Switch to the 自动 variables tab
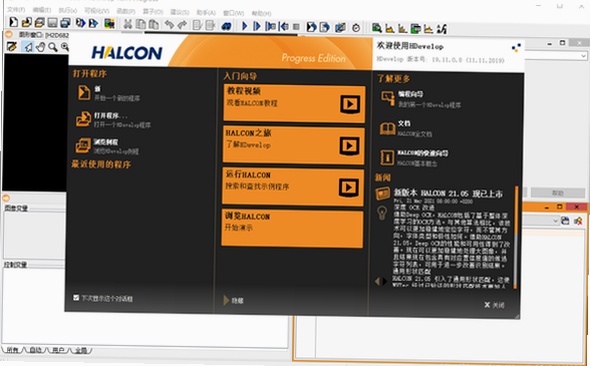Viewport: 590px width, 366px height. [x=35, y=350]
